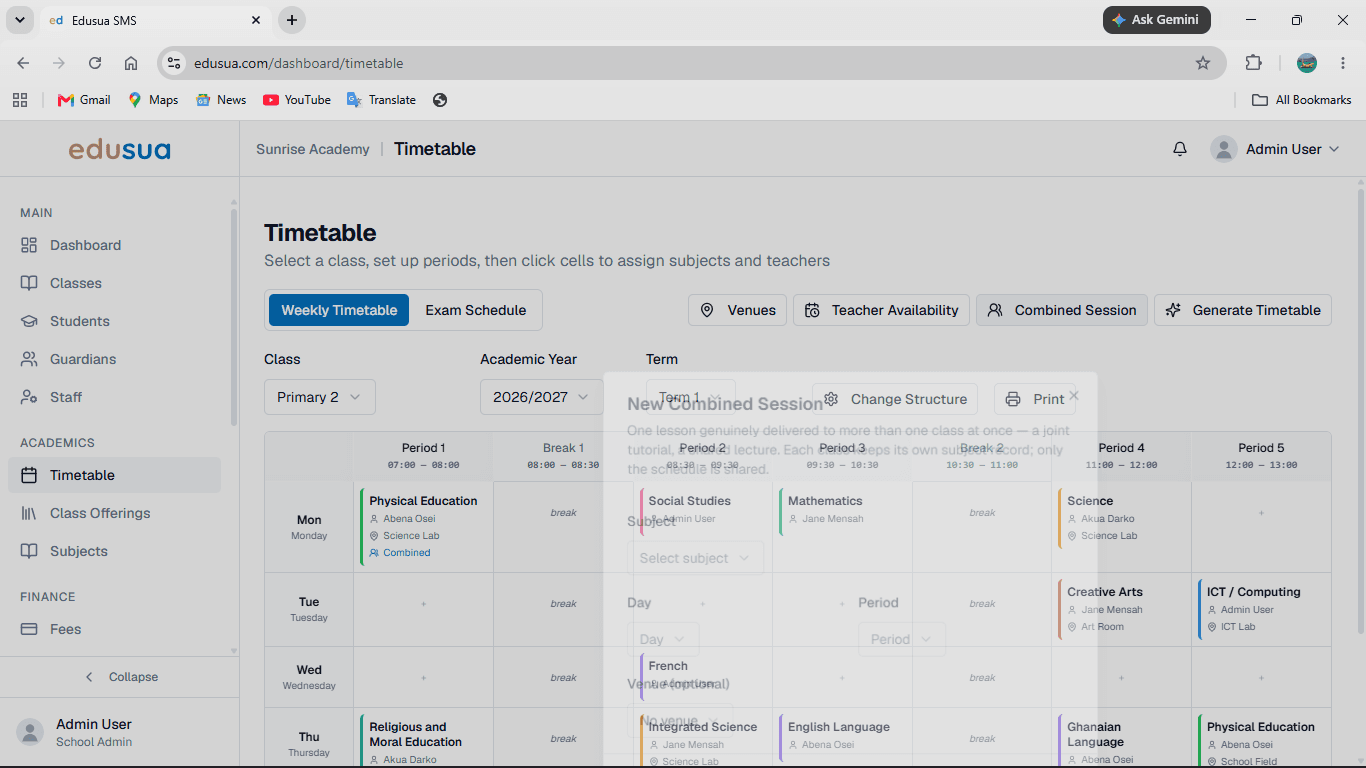
Task: Bookmark this page with the star
Action: (x=1203, y=63)
